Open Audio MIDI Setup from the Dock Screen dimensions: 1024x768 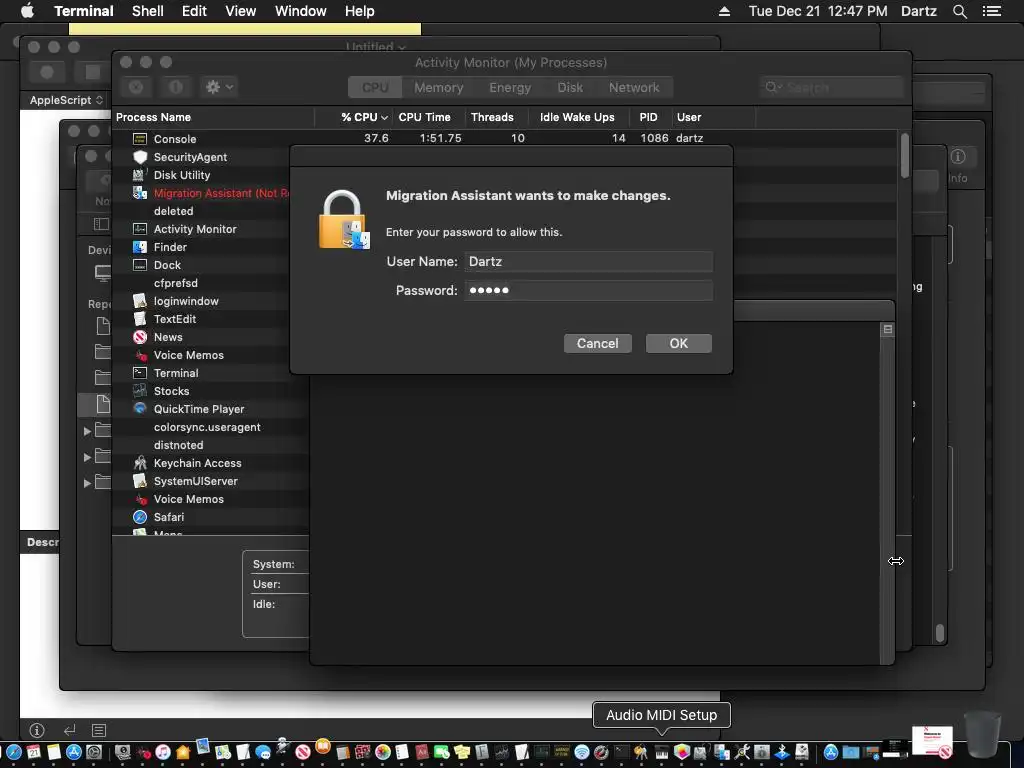coord(662,752)
